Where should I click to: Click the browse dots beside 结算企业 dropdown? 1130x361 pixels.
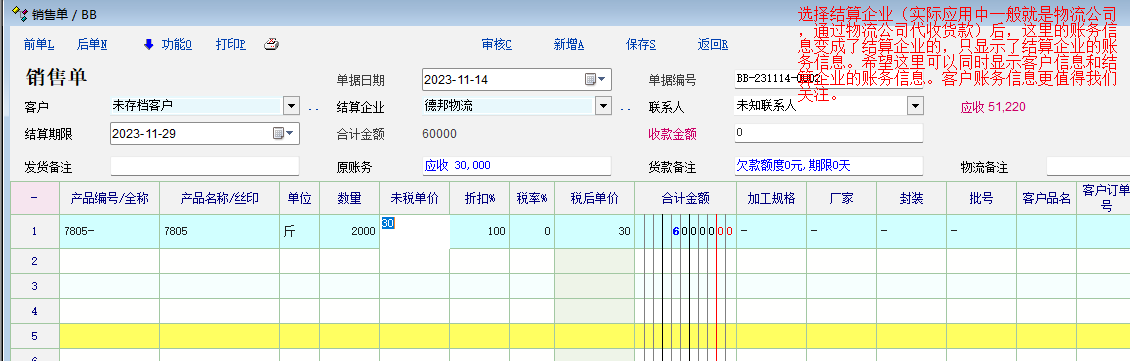coord(625,109)
